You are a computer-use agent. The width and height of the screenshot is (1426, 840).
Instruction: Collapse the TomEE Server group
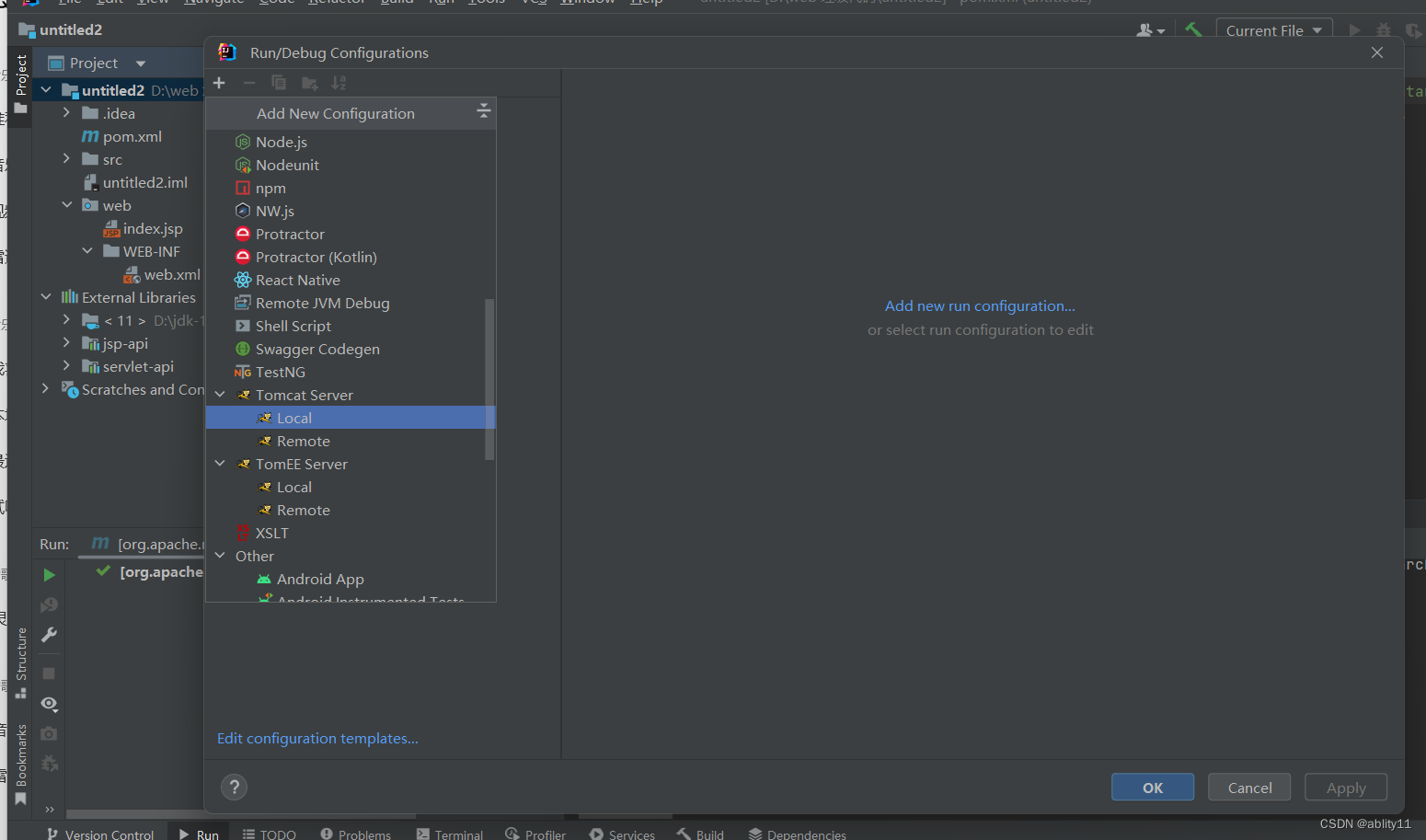pos(220,463)
